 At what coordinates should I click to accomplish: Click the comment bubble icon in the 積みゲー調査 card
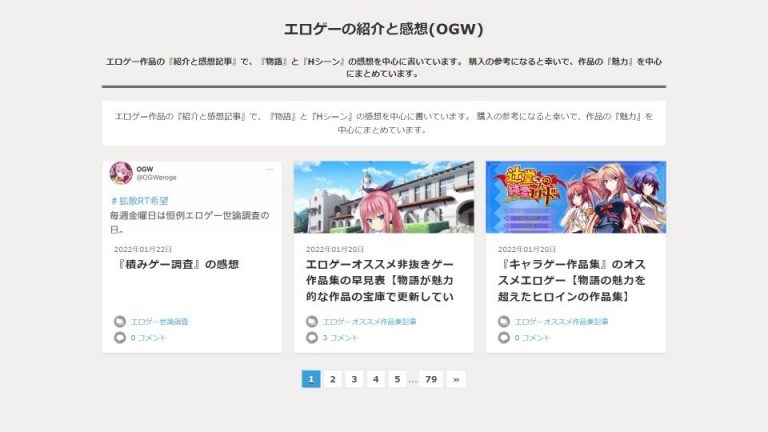pos(120,338)
